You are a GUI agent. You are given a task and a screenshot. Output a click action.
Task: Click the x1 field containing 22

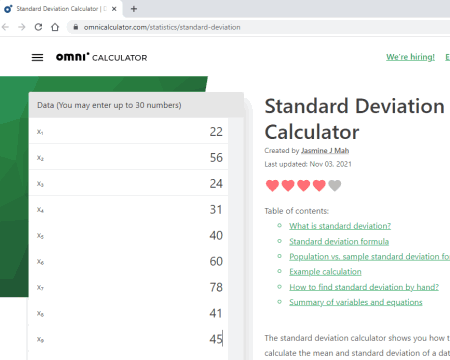128,131
